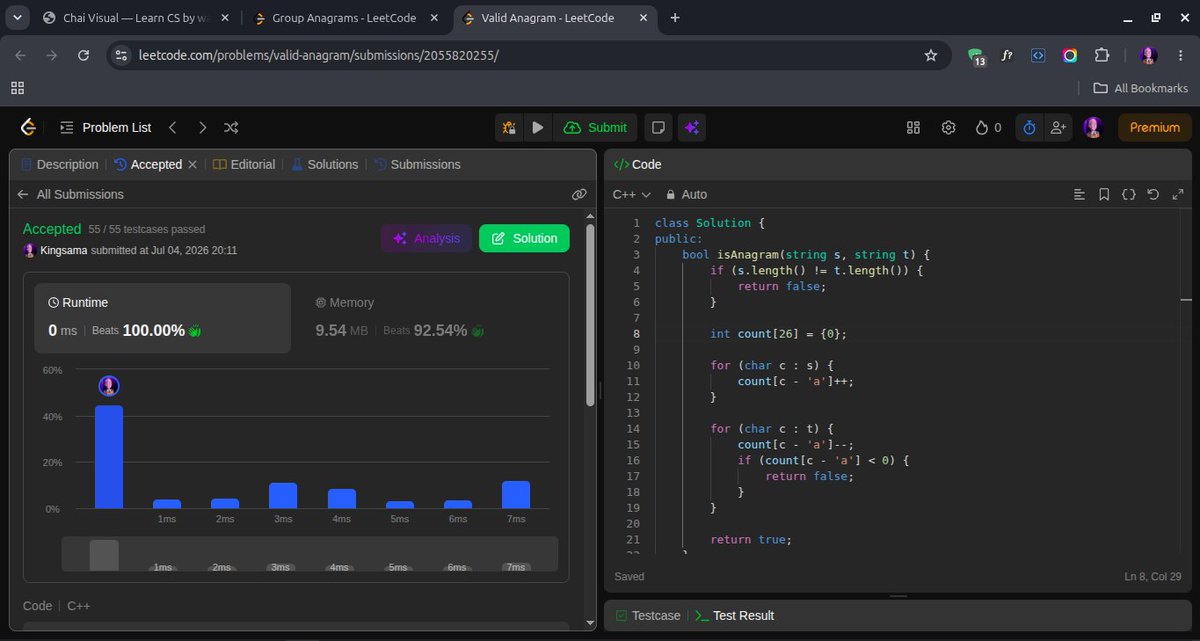Screen dimensions: 1200x641
Task: Open the Chrome tab search chevron
Action: pyautogui.click(x=17, y=18)
